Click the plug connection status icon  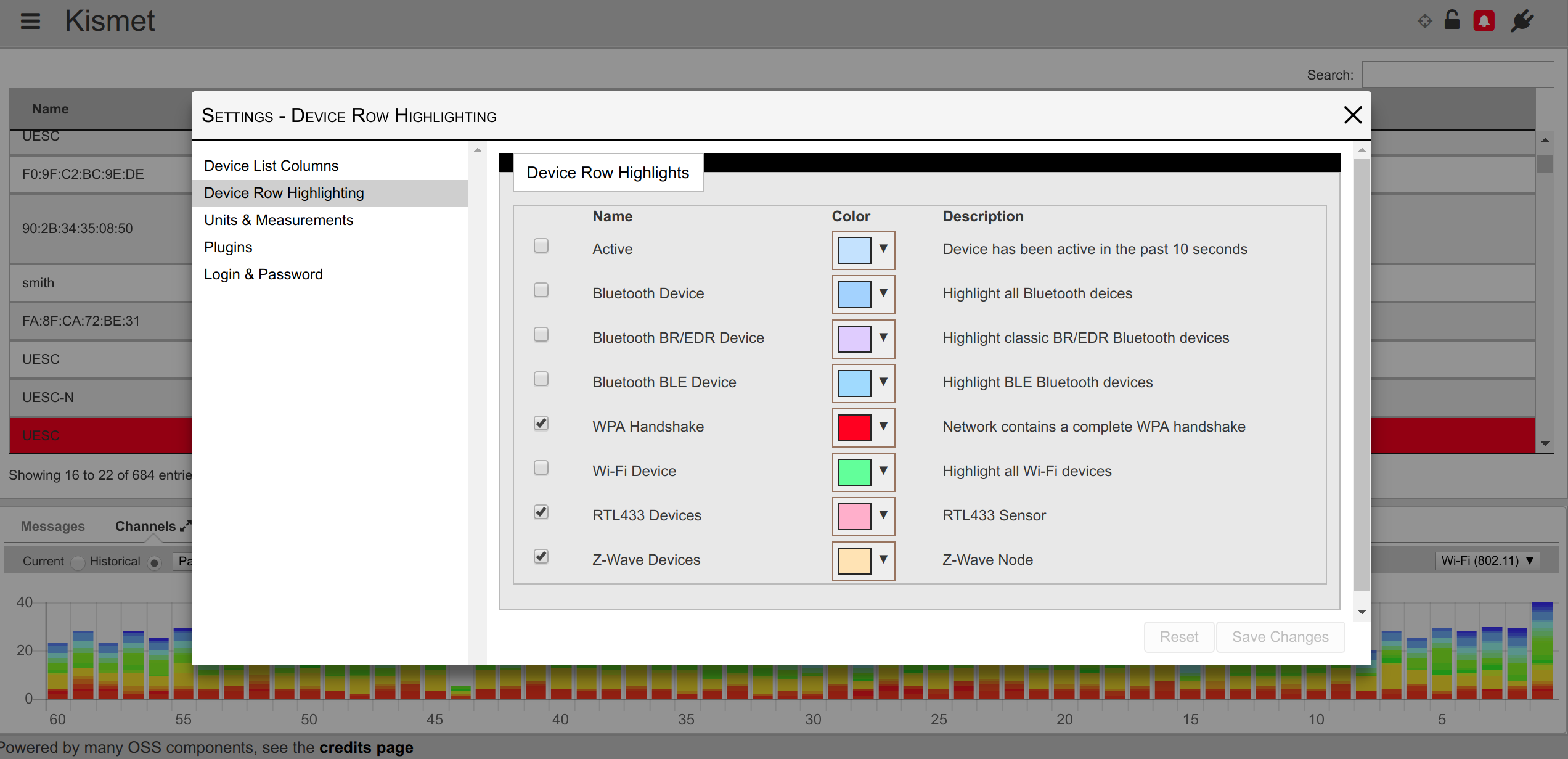click(1522, 21)
